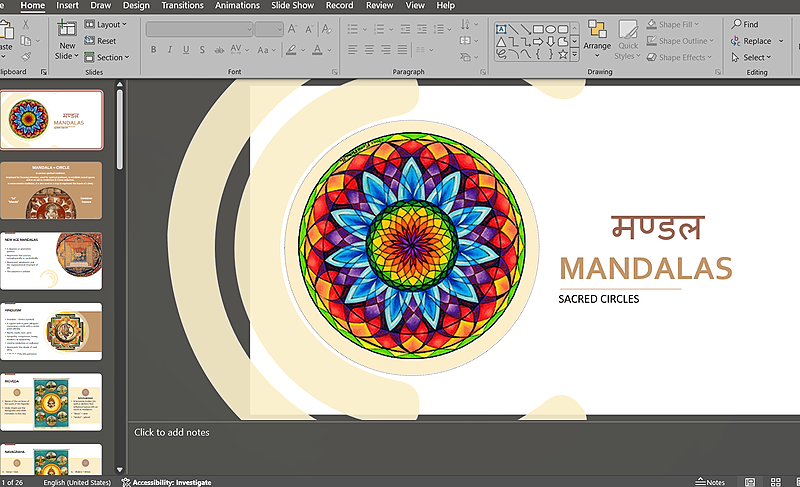This screenshot has width=800, height=487.
Task: Switch to the Design tab
Action: coord(136,5)
